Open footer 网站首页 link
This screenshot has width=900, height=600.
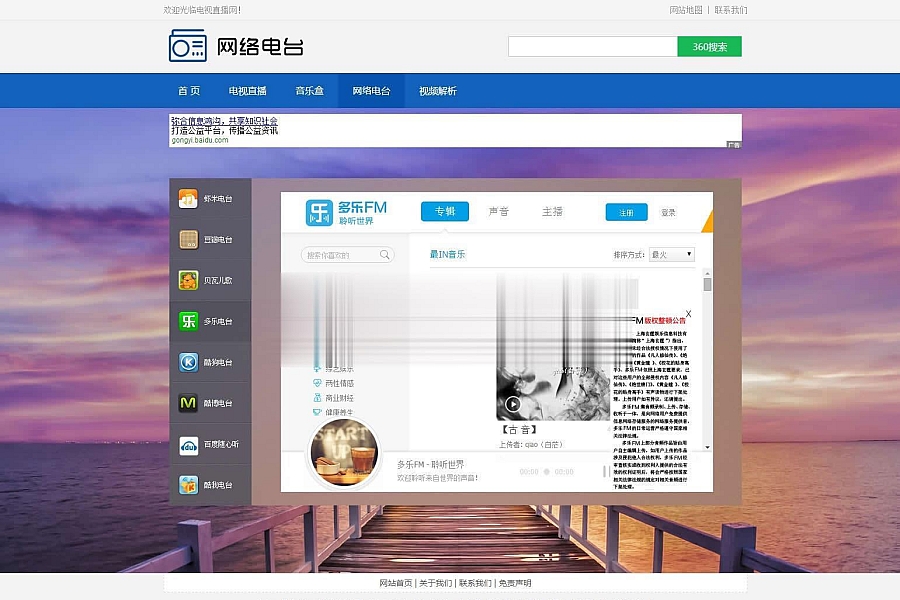[395, 583]
